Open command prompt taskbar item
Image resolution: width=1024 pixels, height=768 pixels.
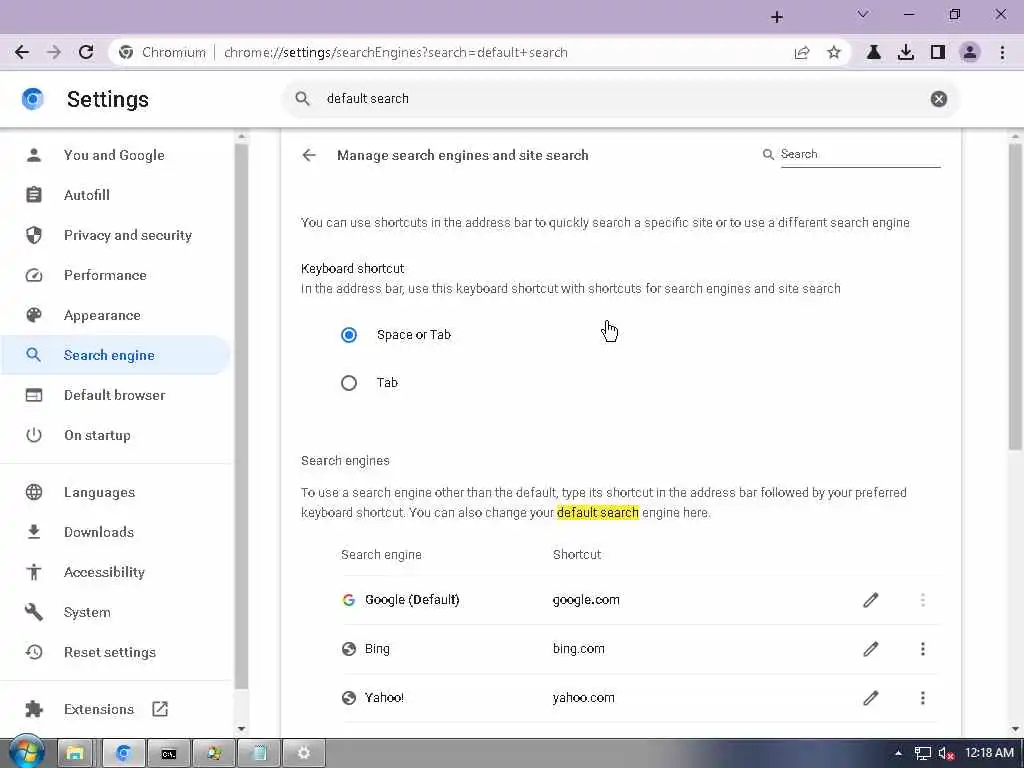tap(168, 753)
